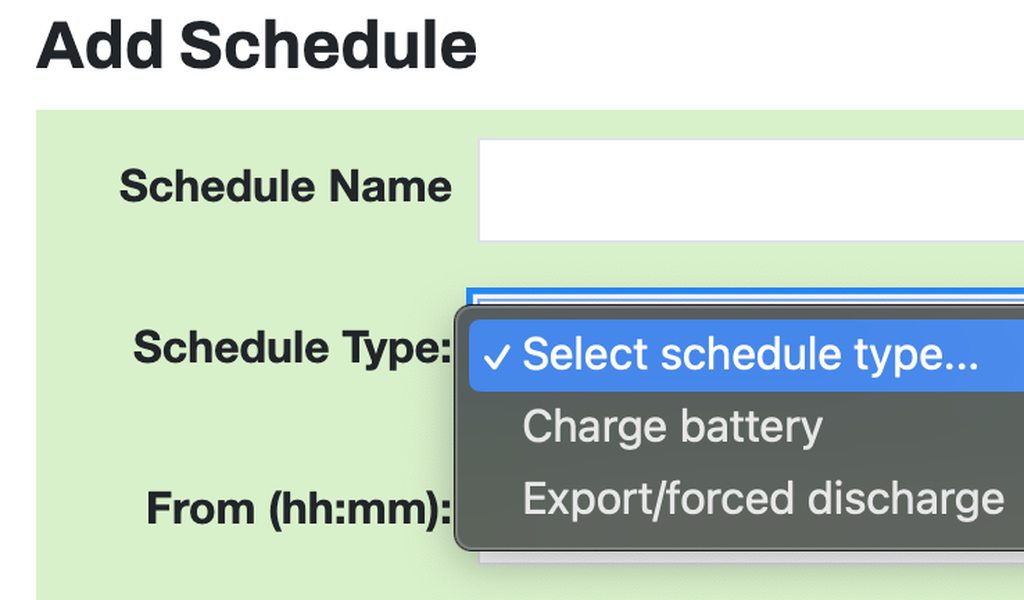Image resolution: width=1024 pixels, height=600 pixels.
Task: Click the 'From (hh:mm):' label
Action: click(299, 509)
